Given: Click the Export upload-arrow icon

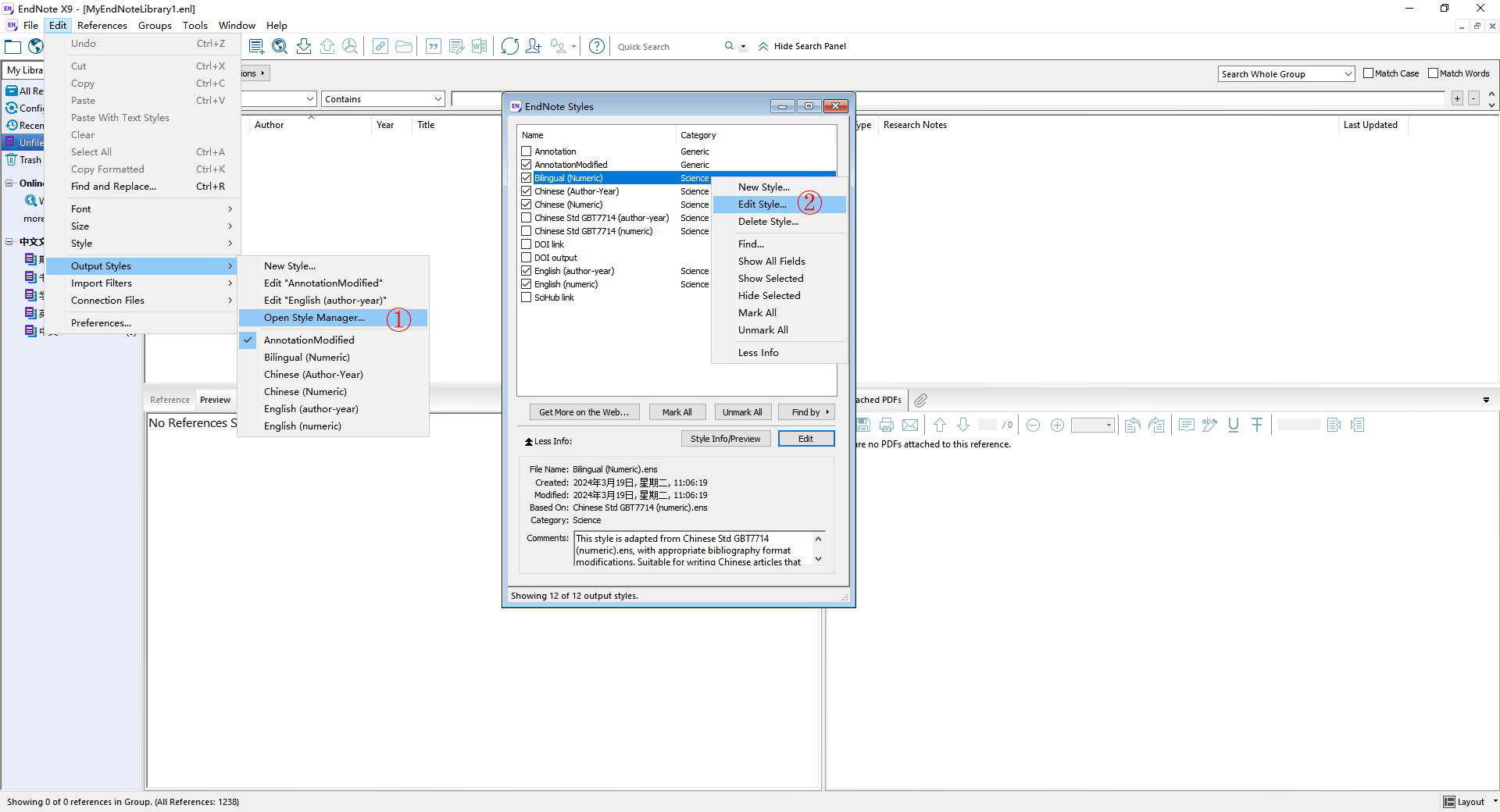Looking at the screenshot, I should click(327, 46).
